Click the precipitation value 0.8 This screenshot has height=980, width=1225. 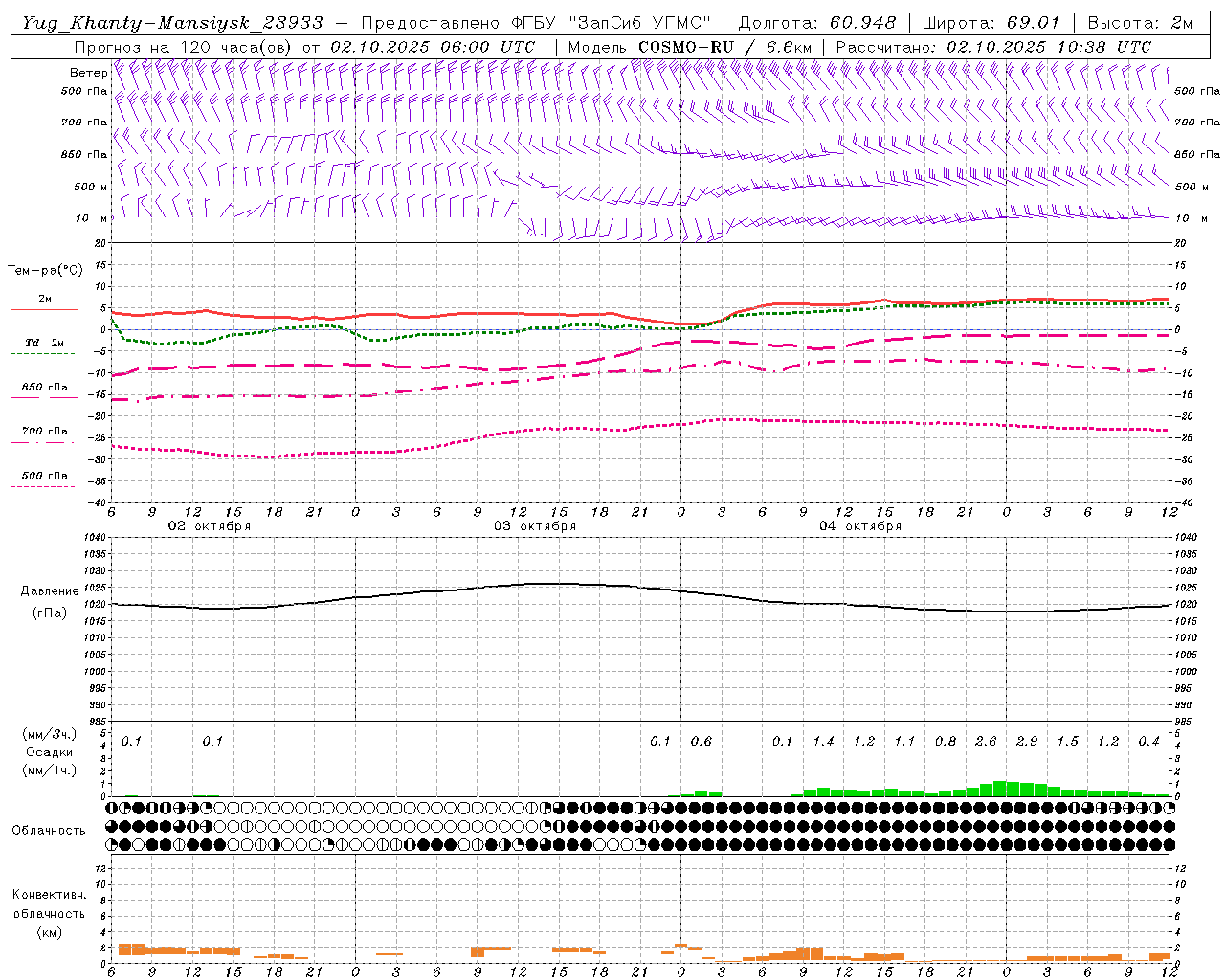(946, 741)
